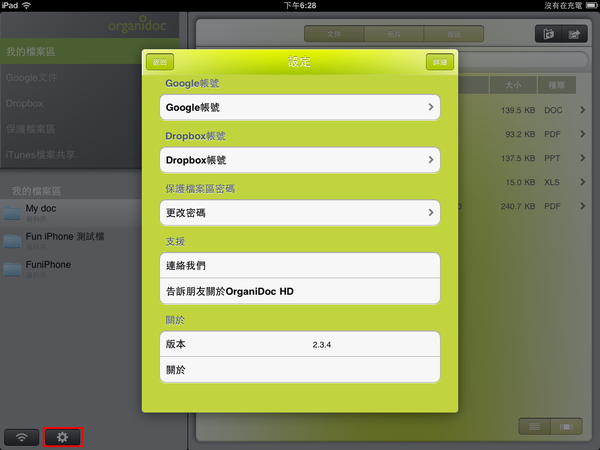Open details chevron for the 240.7 KB PDF
This screenshot has height=450, width=600.
(582, 206)
